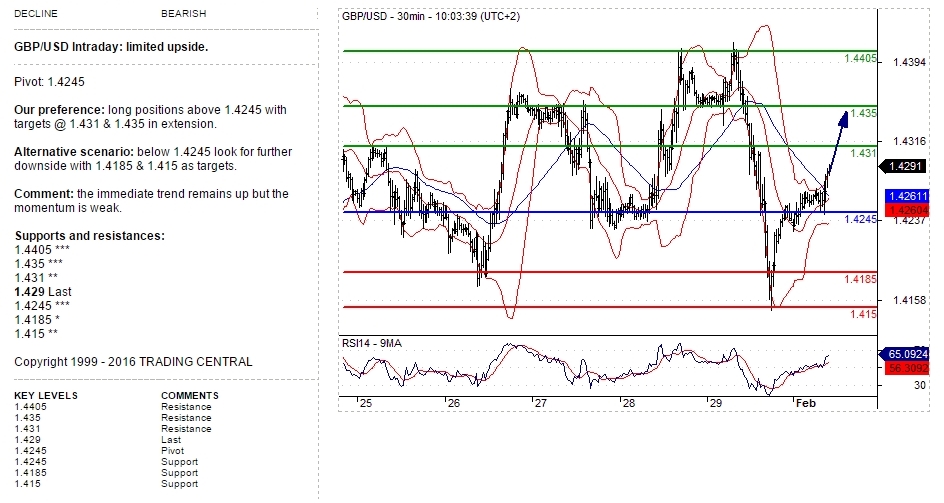The width and height of the screenshot is (944, 503).
Task: Select the '1.4245 ***' support row
Action: pyautogui.click(x=42, y=305)
